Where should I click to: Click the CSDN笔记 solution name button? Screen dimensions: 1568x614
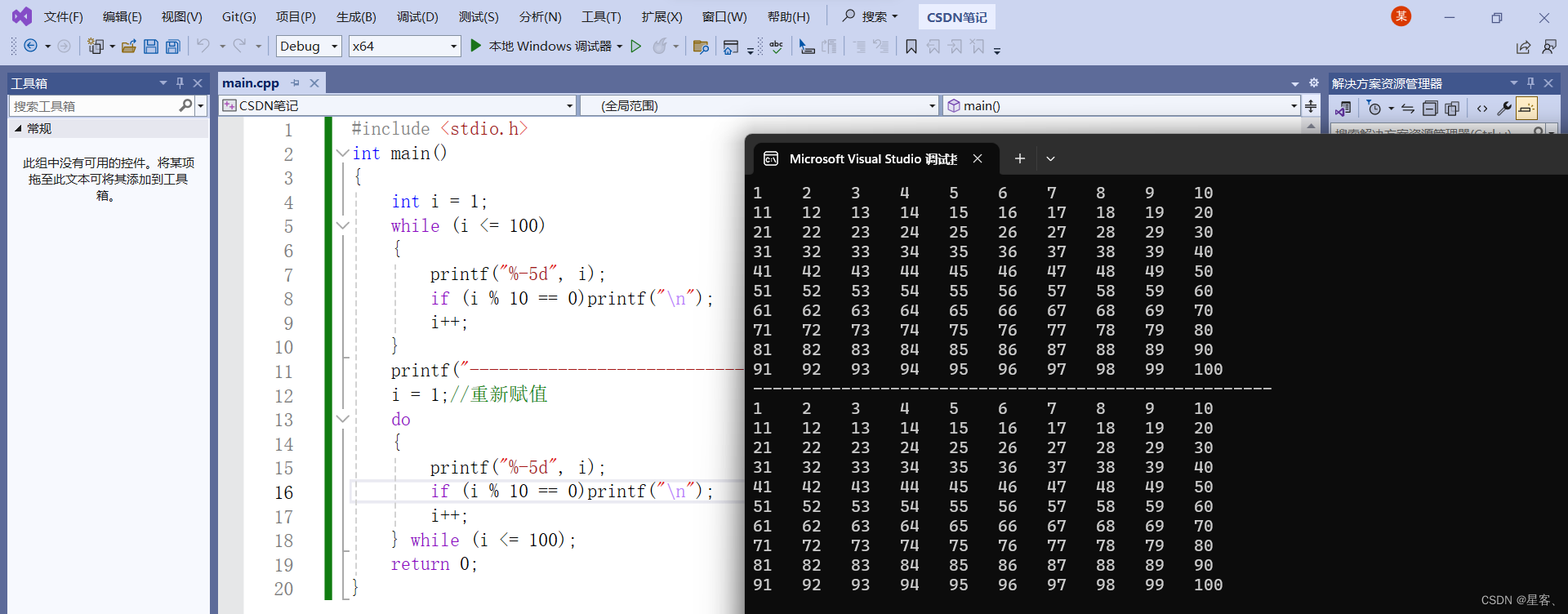coord(956,17)
